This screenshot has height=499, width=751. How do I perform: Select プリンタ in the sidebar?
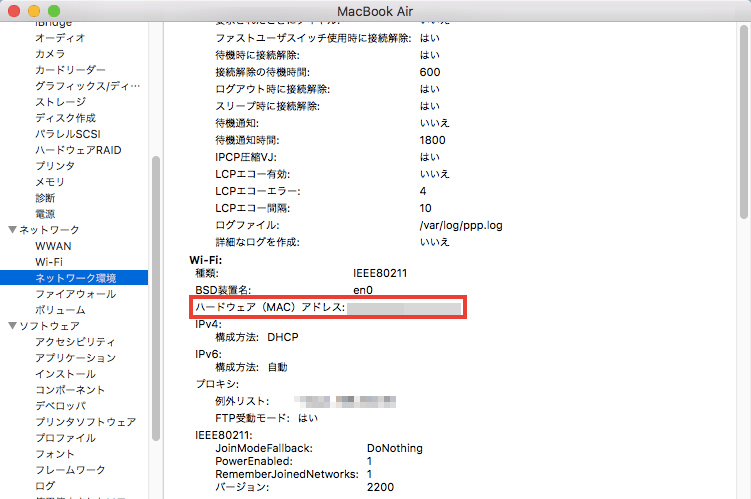pyautogui.click(x=55, y=166)
